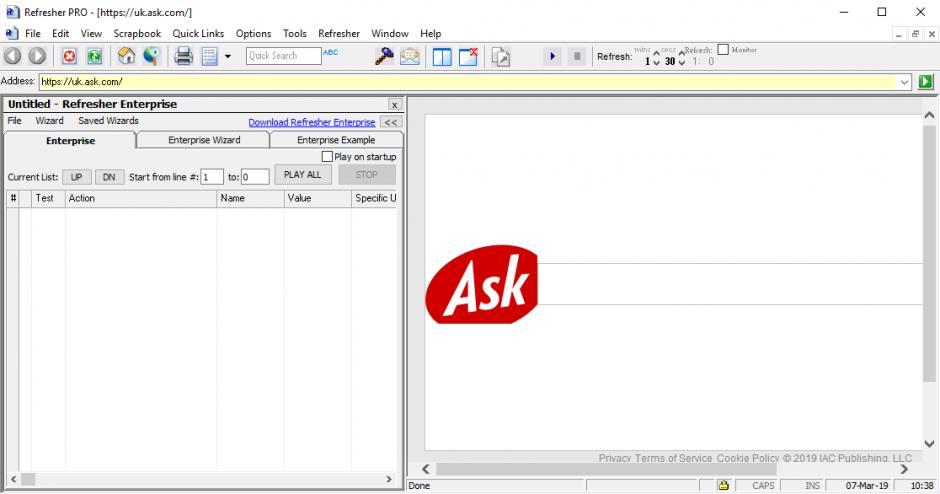Open the Refresher menu
The height and width of the screenshot is (494, 940).
[x=339, y=34]
